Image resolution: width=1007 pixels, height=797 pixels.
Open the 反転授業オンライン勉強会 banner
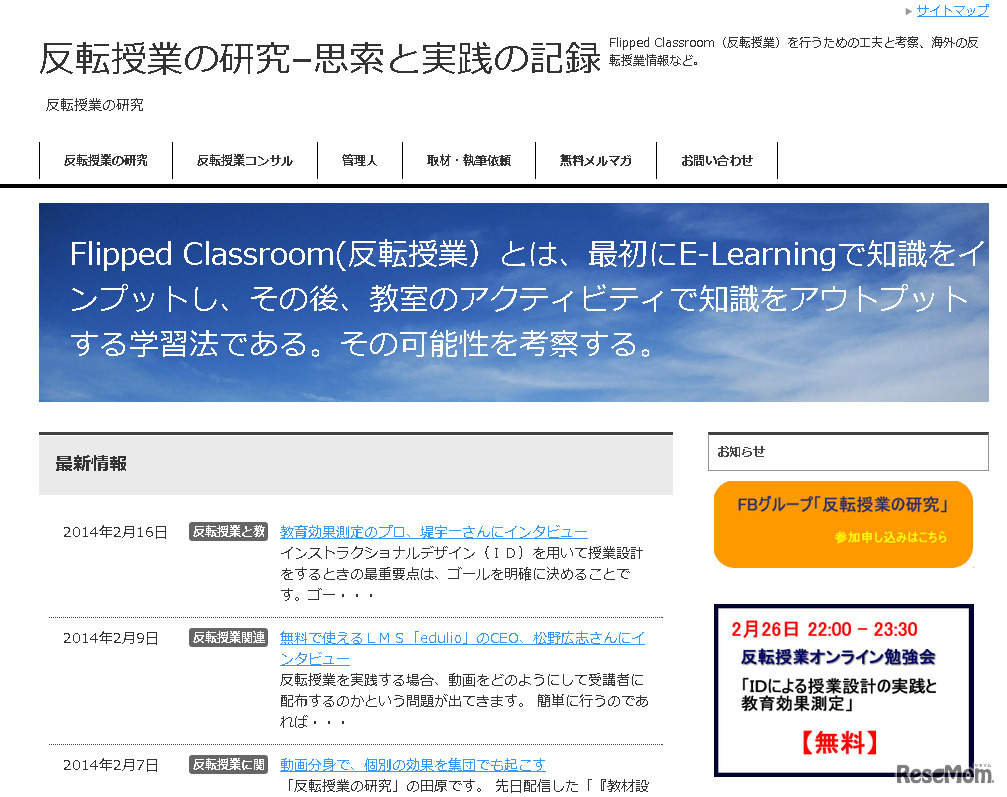point(844,690)
